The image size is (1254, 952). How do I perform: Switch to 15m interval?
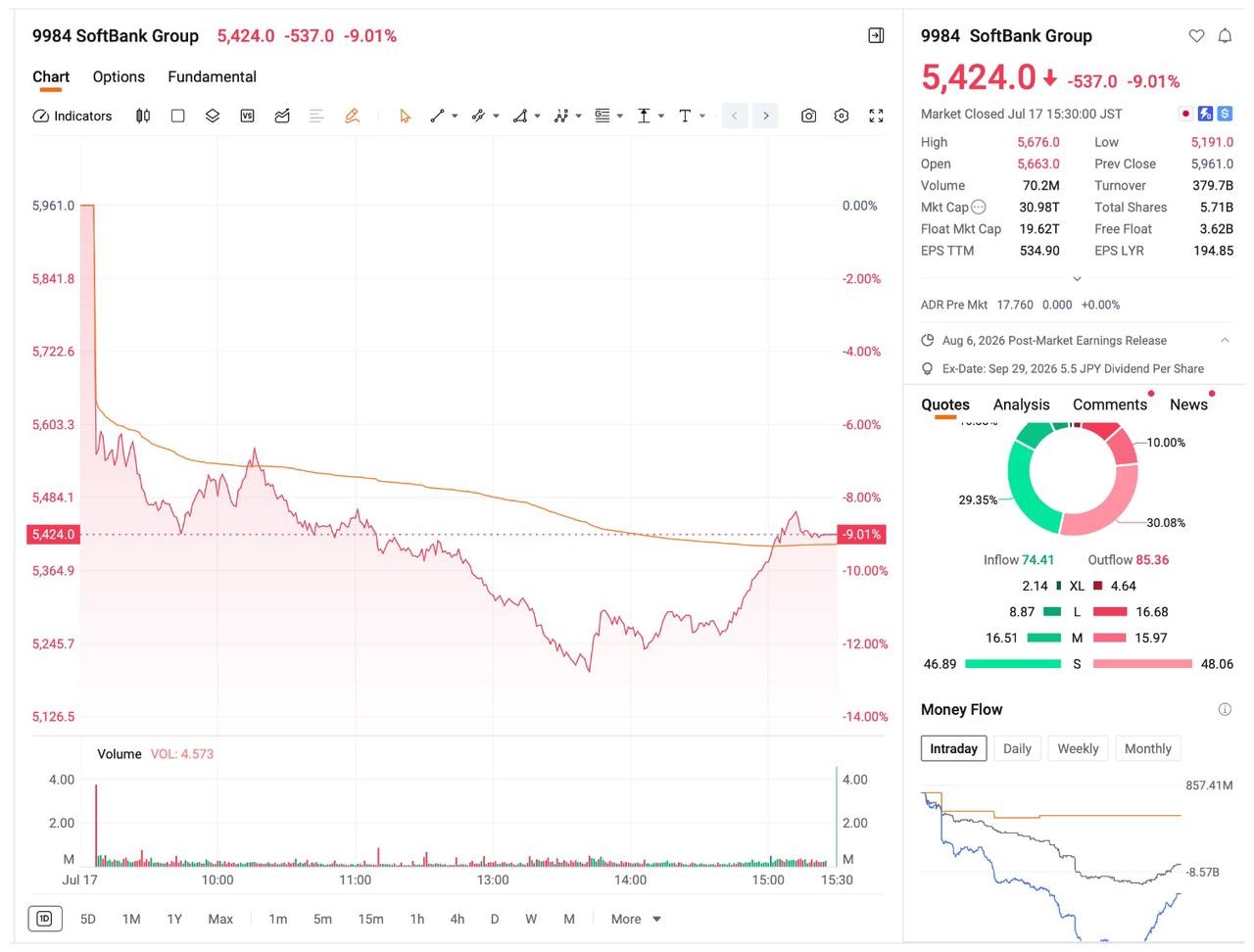click(370, 919)
